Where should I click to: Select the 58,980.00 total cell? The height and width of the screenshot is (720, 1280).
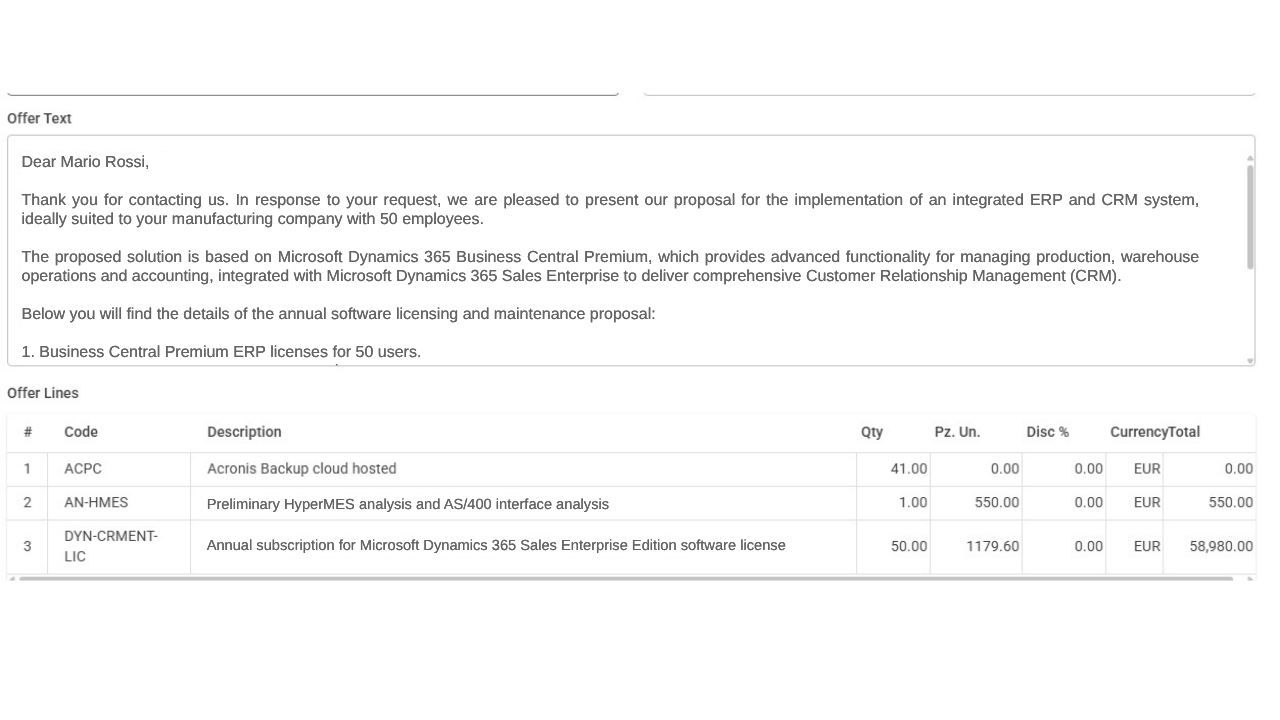click(1209, 547)
